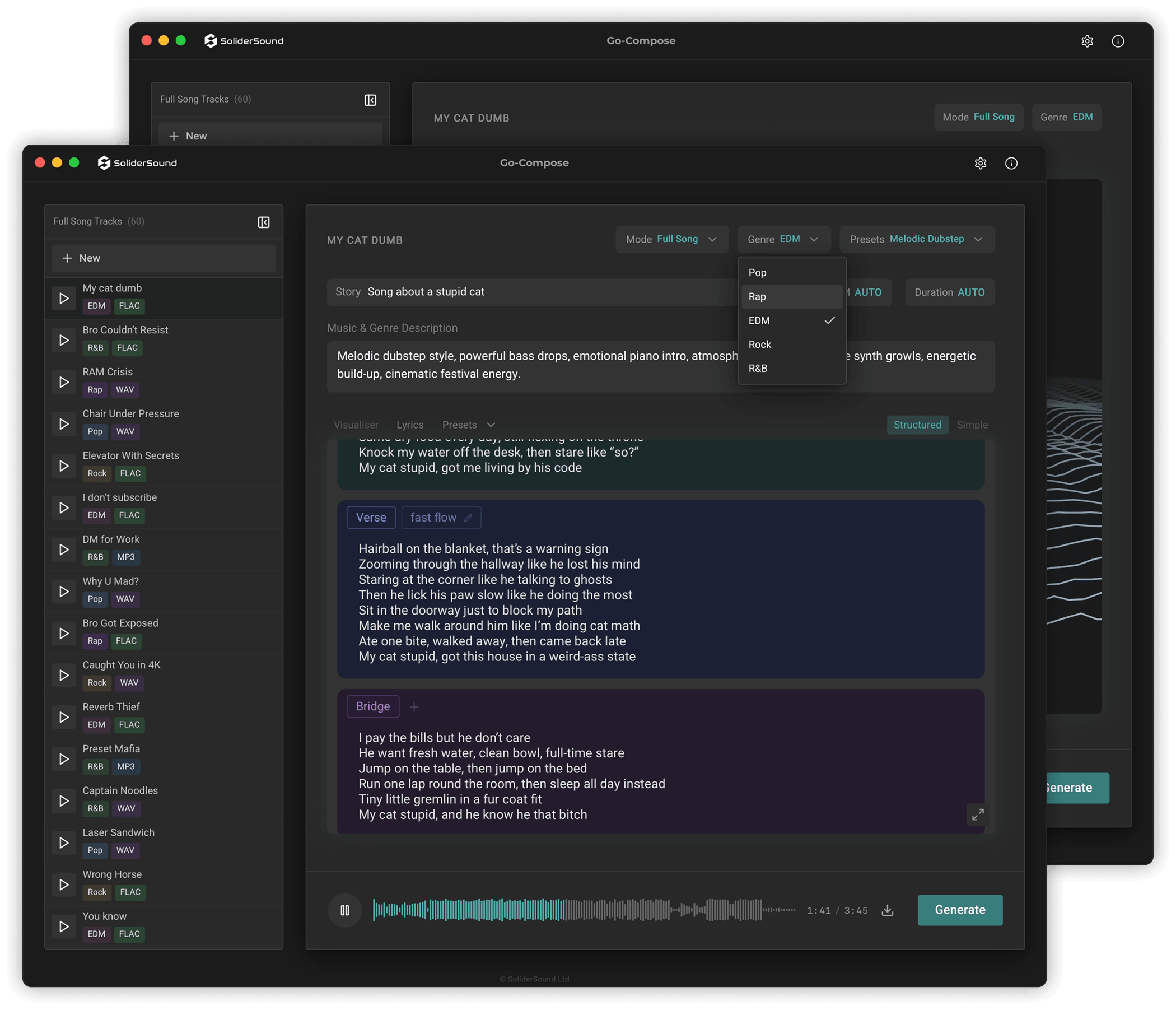Download the generated audio file
The width and height of the screenshot is (1176, 1010).
[887, 910]
